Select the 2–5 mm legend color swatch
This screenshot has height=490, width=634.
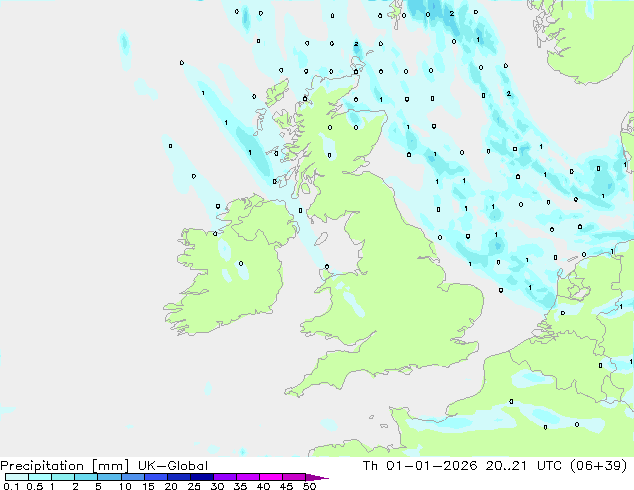click(86, 477)
